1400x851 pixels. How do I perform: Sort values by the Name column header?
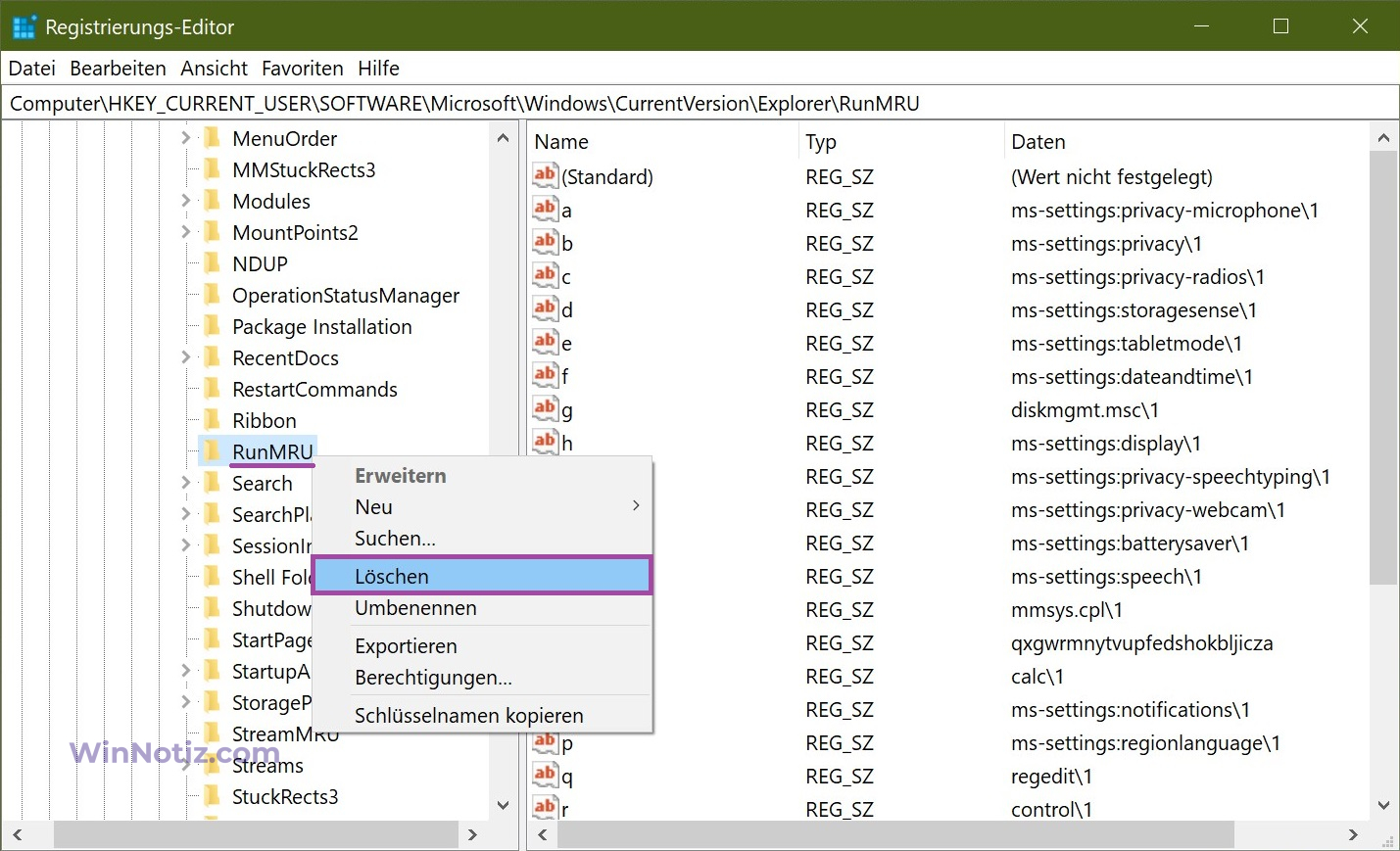662,141
